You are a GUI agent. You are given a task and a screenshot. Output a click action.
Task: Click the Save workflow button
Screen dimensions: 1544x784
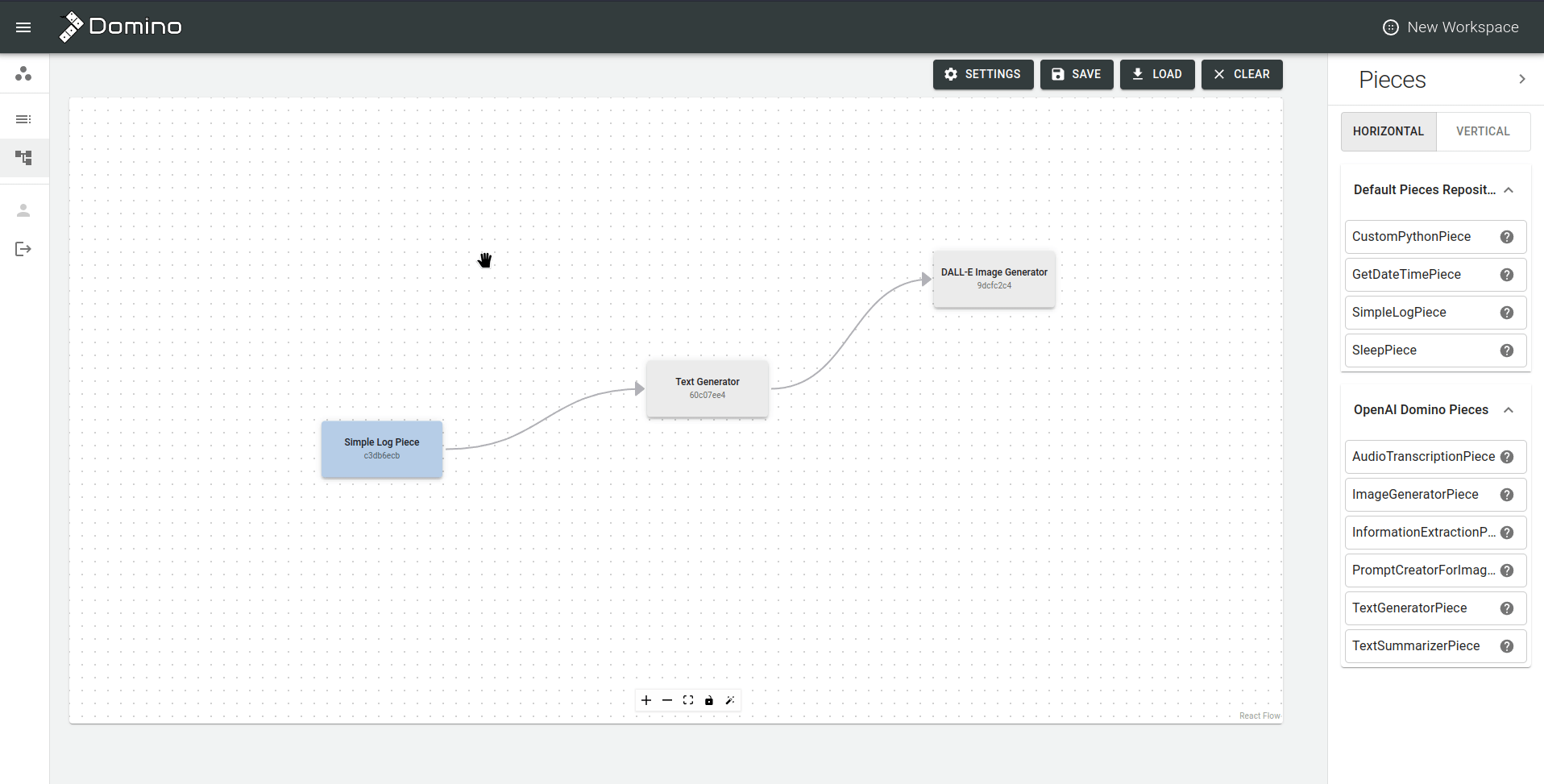coord(1076,74)
